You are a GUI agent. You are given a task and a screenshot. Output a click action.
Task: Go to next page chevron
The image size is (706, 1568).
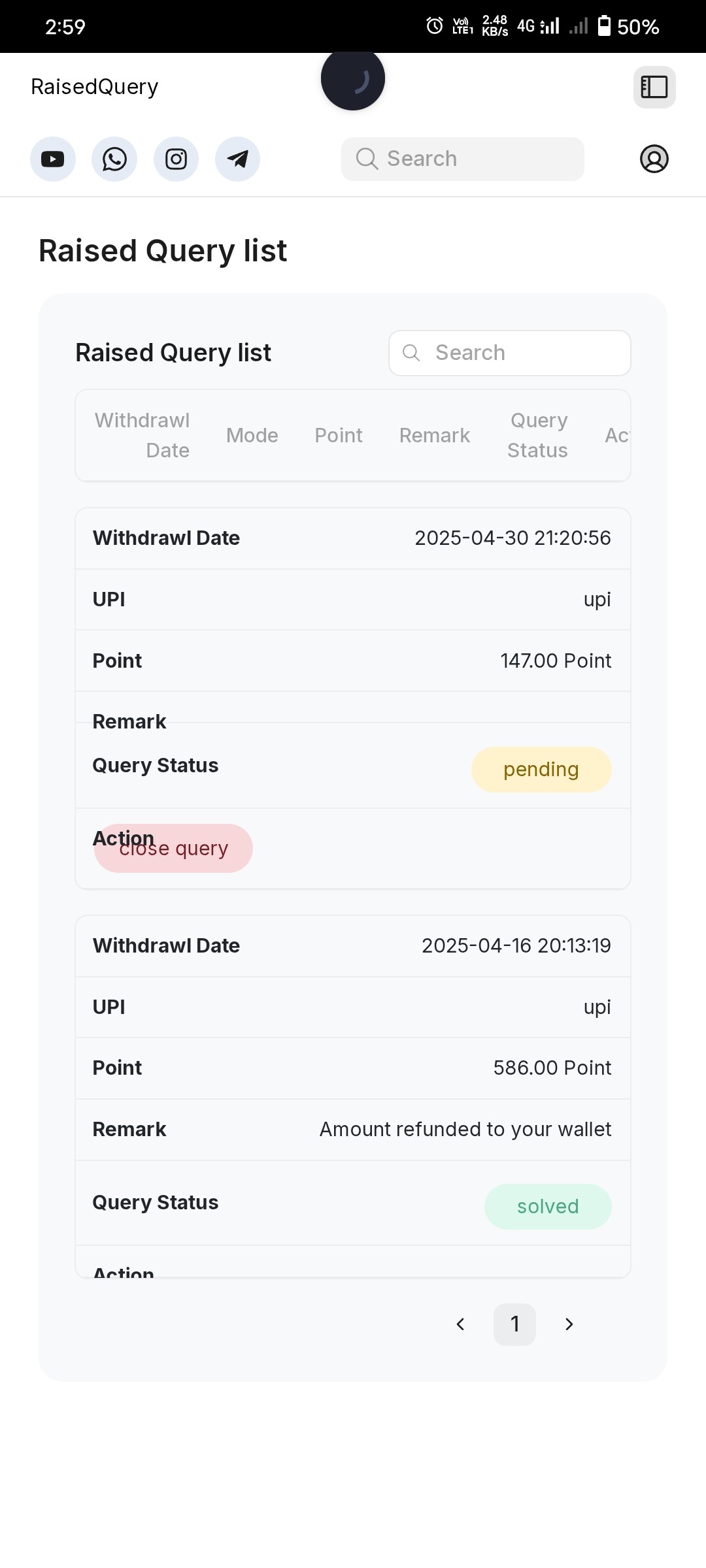point(569,1324)
